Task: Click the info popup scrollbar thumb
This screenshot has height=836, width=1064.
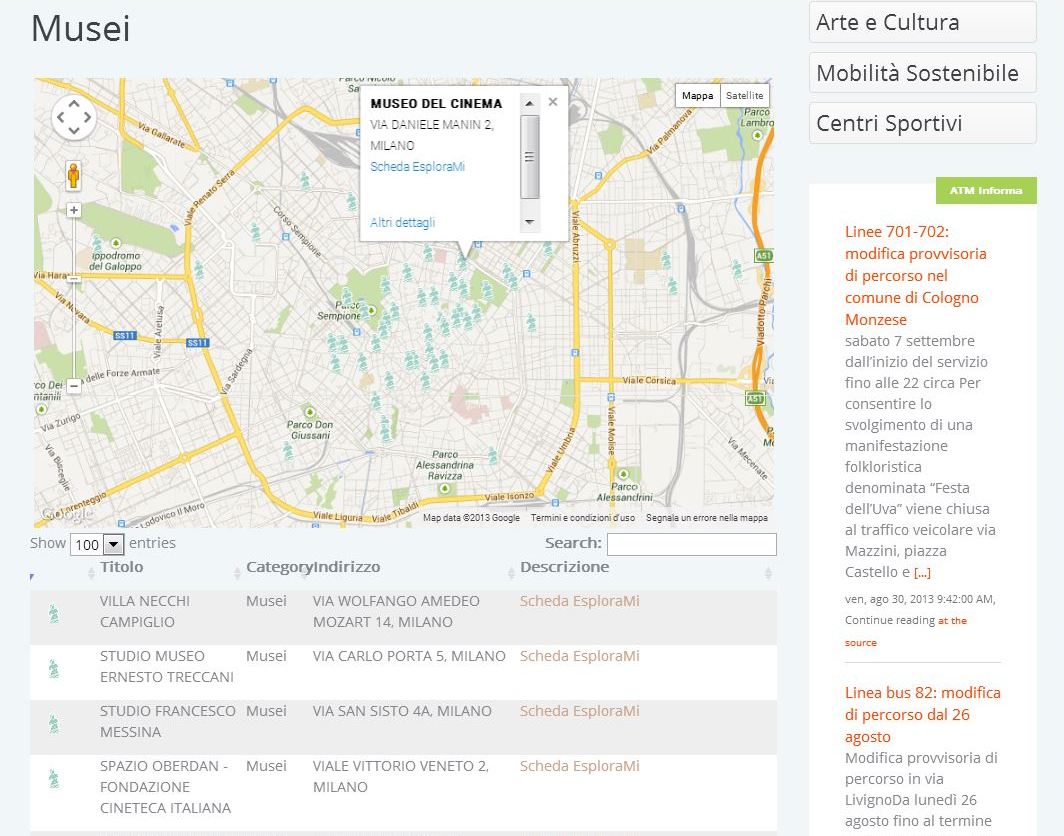Action: [x=529, y=157]
